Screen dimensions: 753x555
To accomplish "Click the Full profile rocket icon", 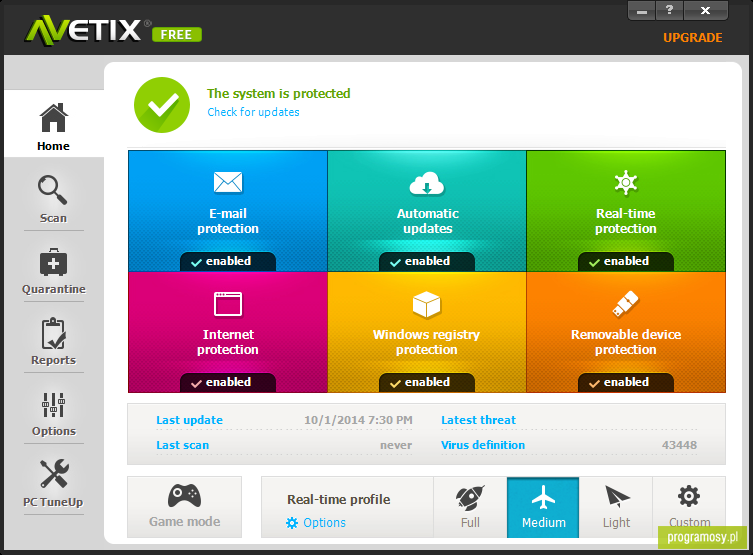I will pos(470,497).
